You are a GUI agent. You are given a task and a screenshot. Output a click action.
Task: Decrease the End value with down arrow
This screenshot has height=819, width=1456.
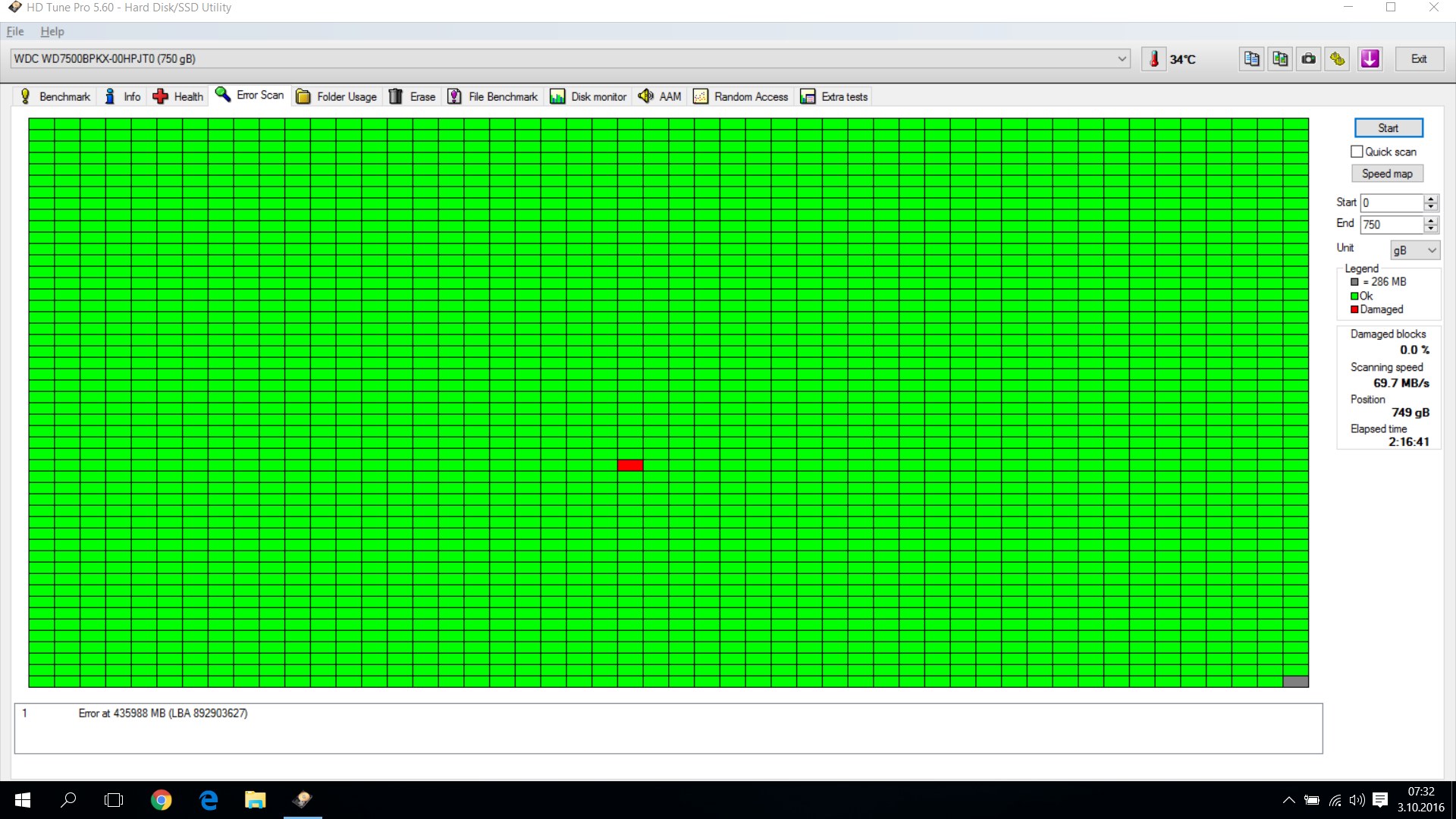pos(1431,229)
